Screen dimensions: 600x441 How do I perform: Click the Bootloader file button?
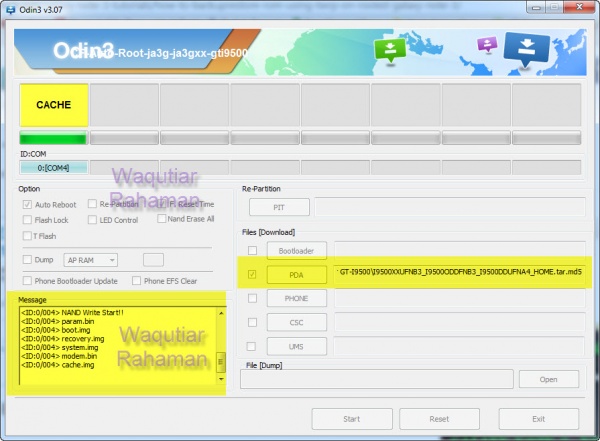click(x=297, y=251)
